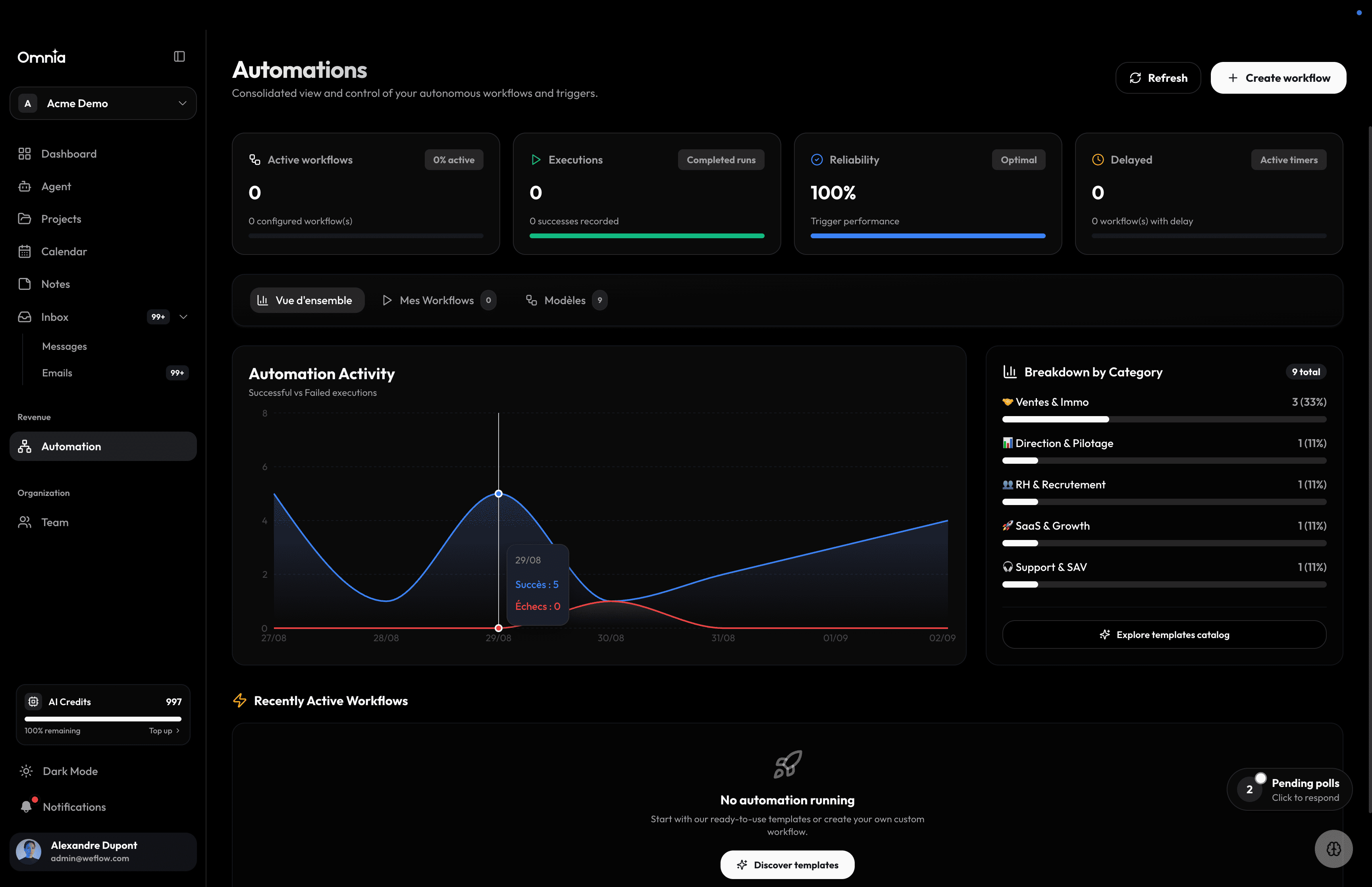Switch to Vue d'ensemble tab
This screenshot has height=887, width=1372.
coord(307,300)
